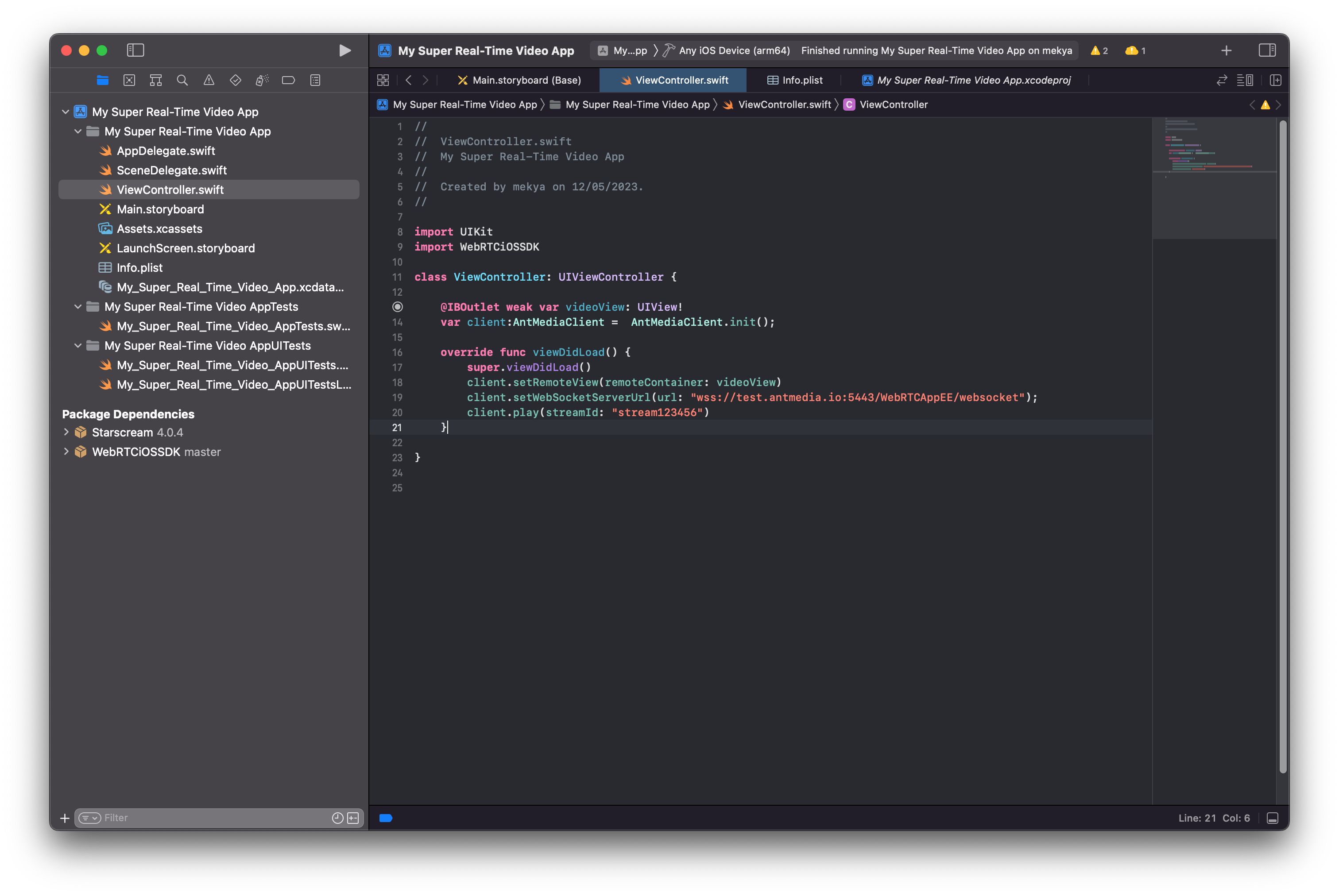This screenshot has width=1339, height=896.
Task: Jump to previous issue arrow
Action: click(1252, 105)
